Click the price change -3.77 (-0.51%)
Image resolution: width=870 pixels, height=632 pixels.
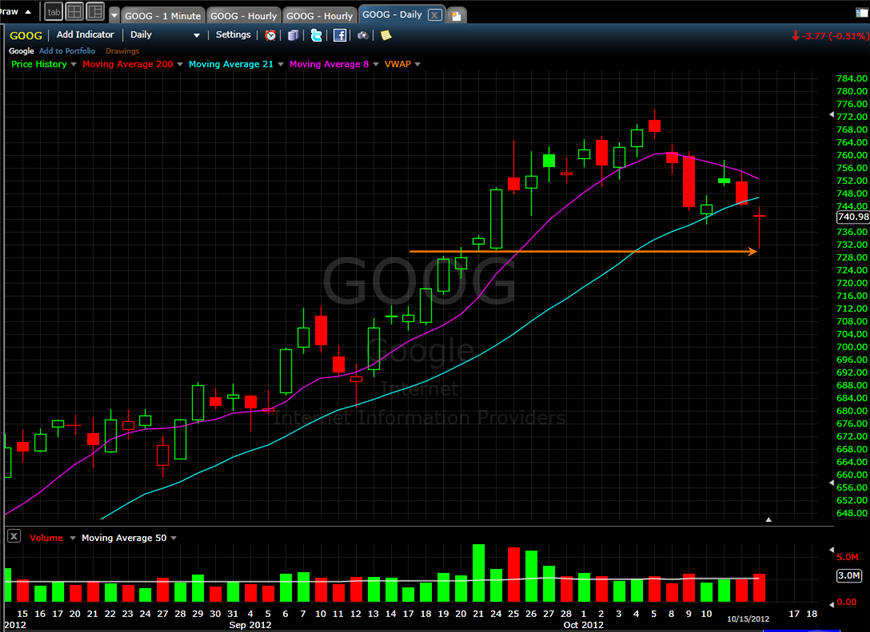(x=831, y=36)
